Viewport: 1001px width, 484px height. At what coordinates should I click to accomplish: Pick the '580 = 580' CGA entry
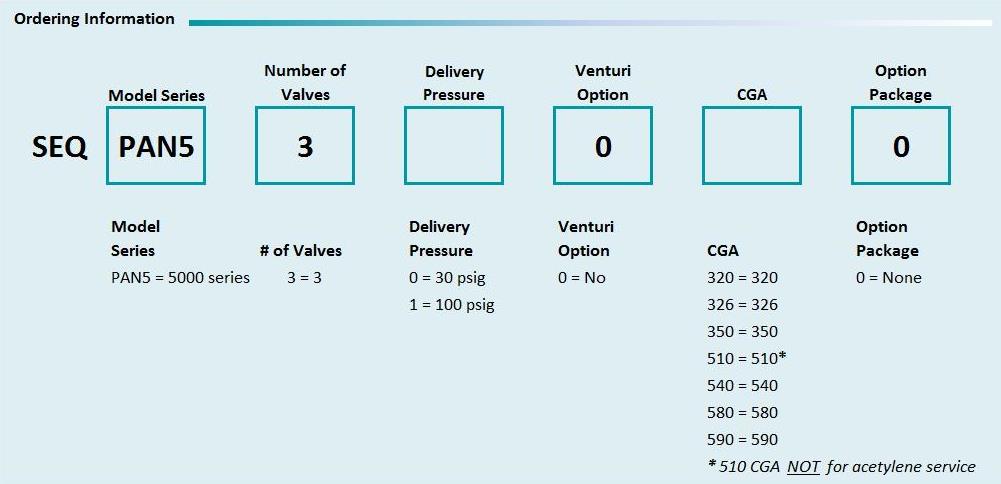(x=742, y=412)
